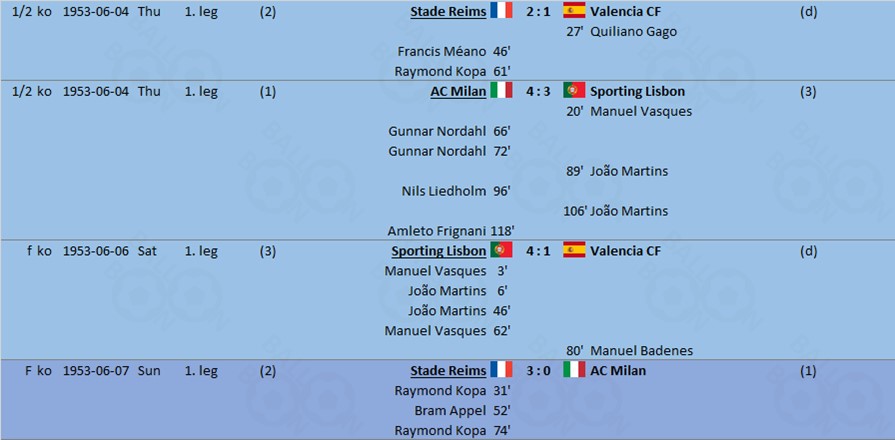The image size is (895, 440).
Task: Click the Spanish flag beside Valencia CF in the 4:1 match
Action: [x=574, y=250]
